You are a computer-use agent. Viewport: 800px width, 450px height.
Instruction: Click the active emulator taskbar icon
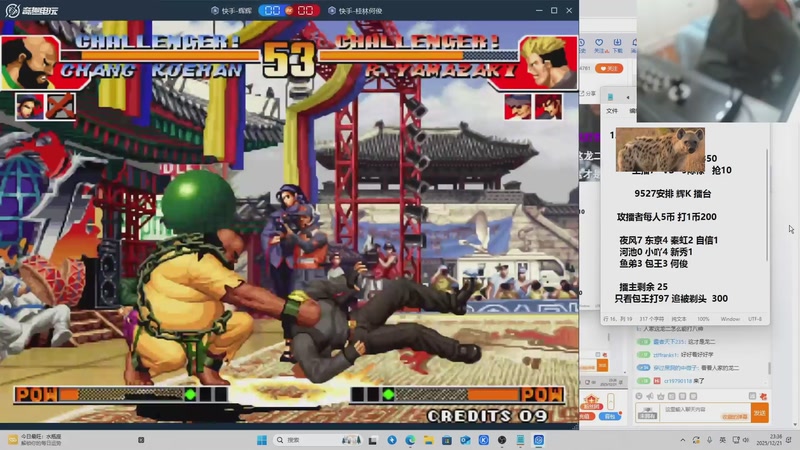click(x=539, y=440)
